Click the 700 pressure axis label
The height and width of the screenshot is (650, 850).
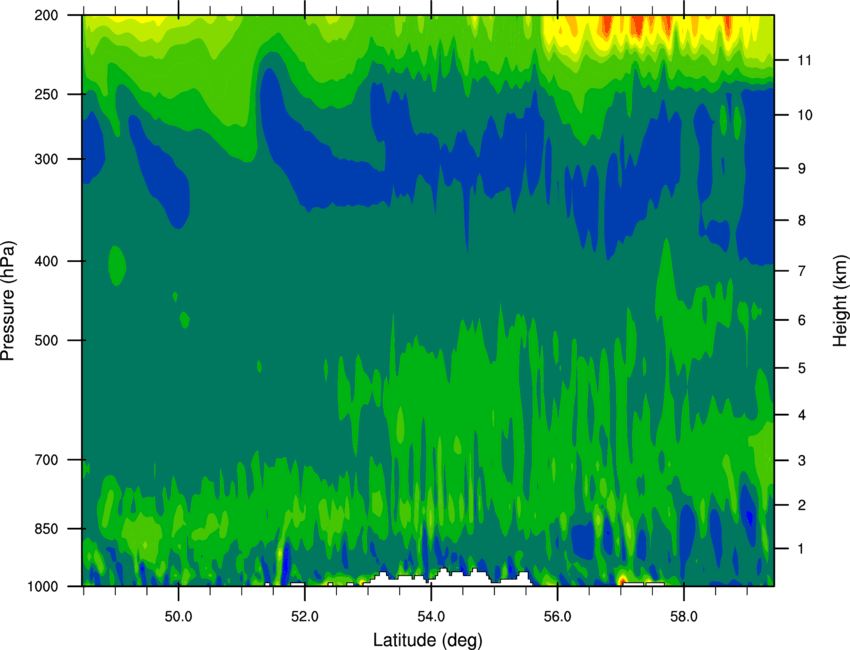tap(47, 460)
